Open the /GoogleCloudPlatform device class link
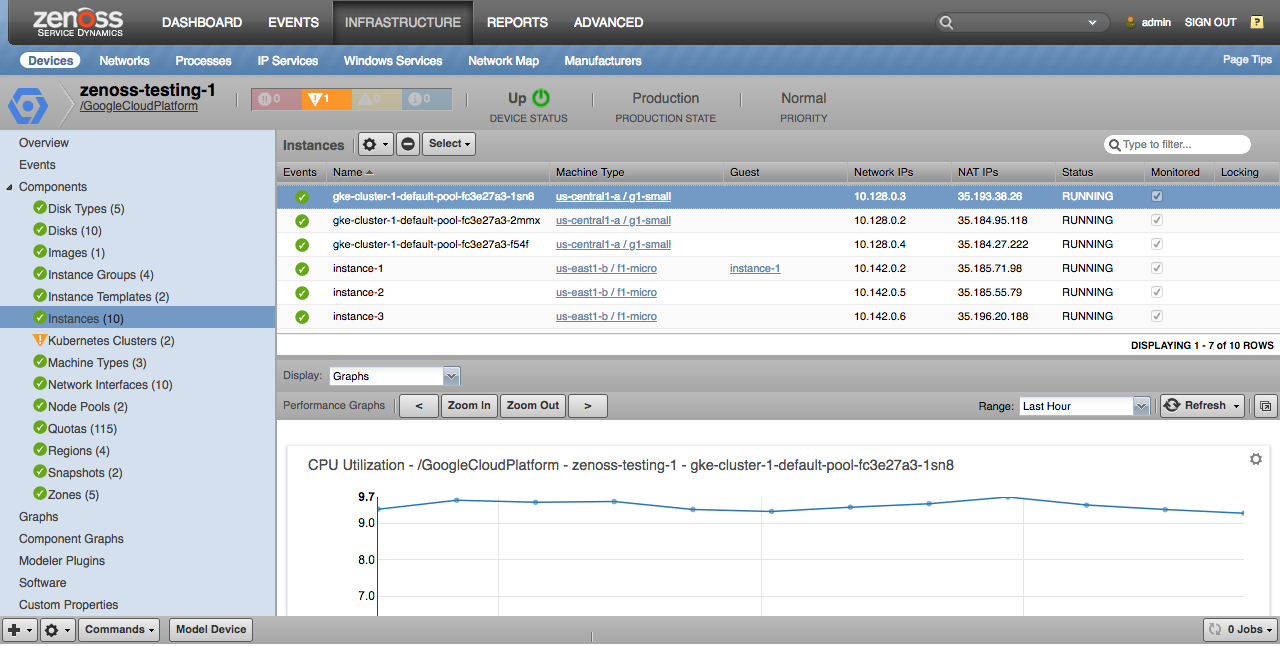This screenshot has width=1280, height=646. (139, 106)
